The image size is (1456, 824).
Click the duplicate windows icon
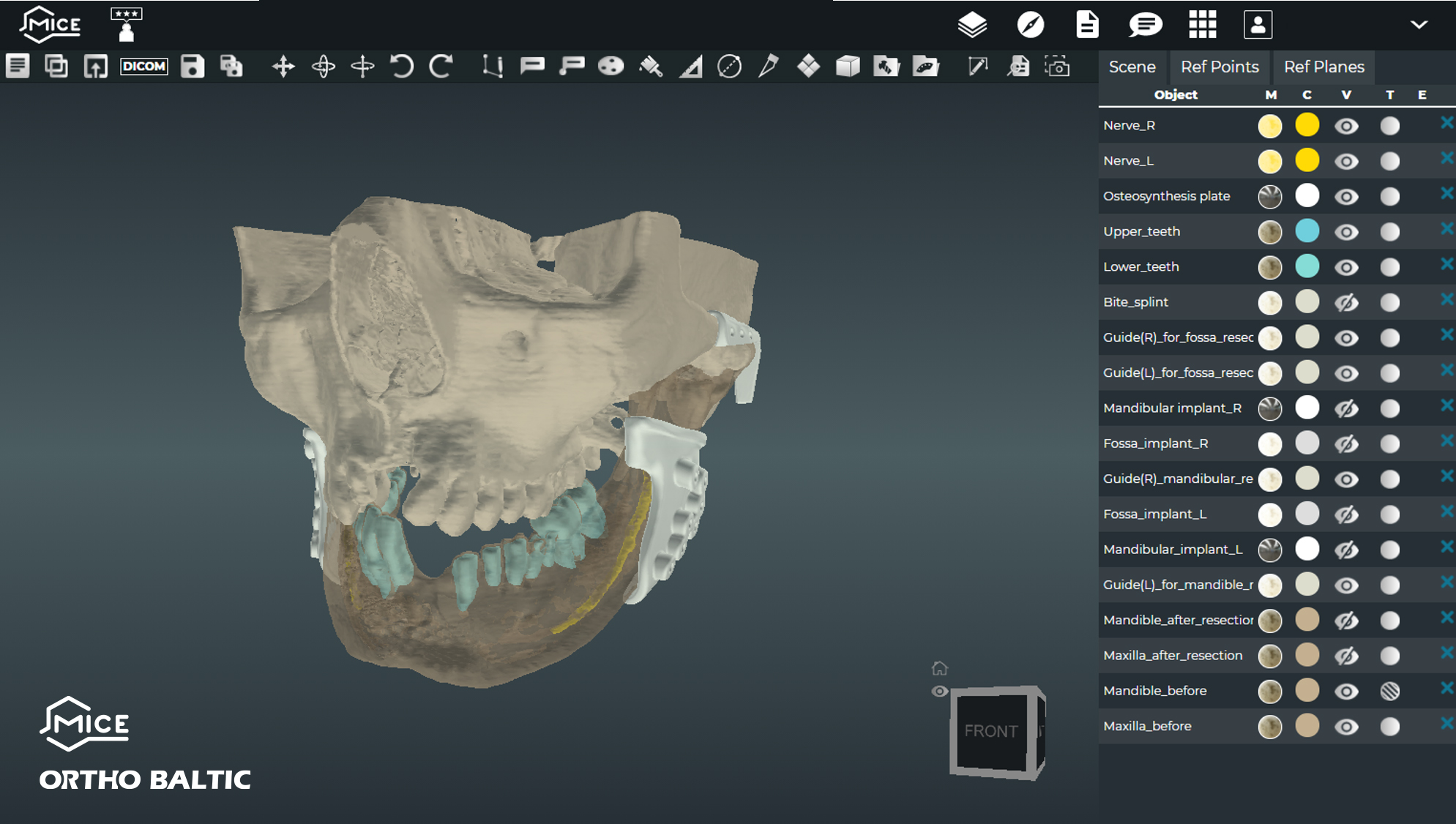pos(56,67)
